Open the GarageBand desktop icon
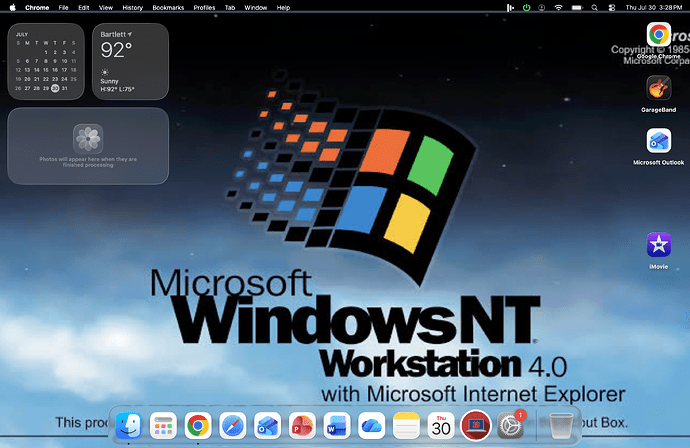 659,88
